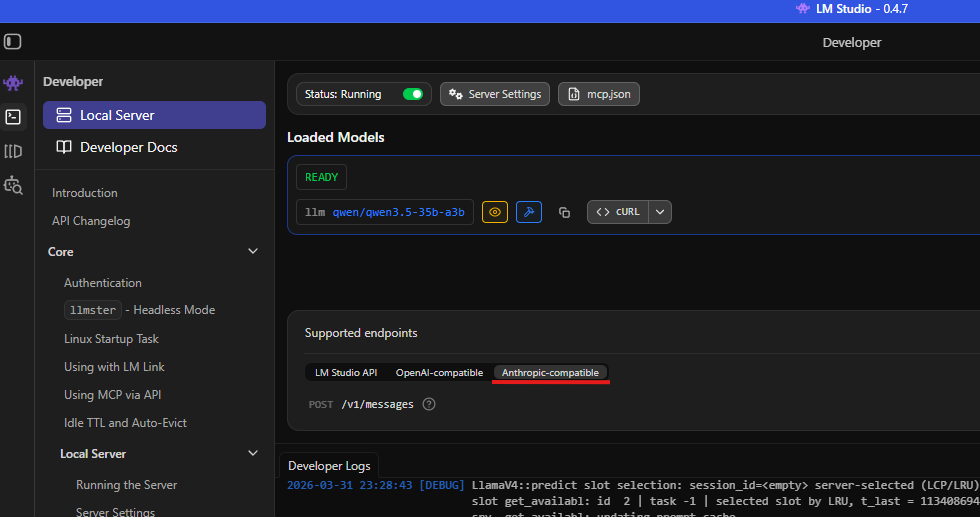Open My Models library icon in sidebar

[13, 151]
